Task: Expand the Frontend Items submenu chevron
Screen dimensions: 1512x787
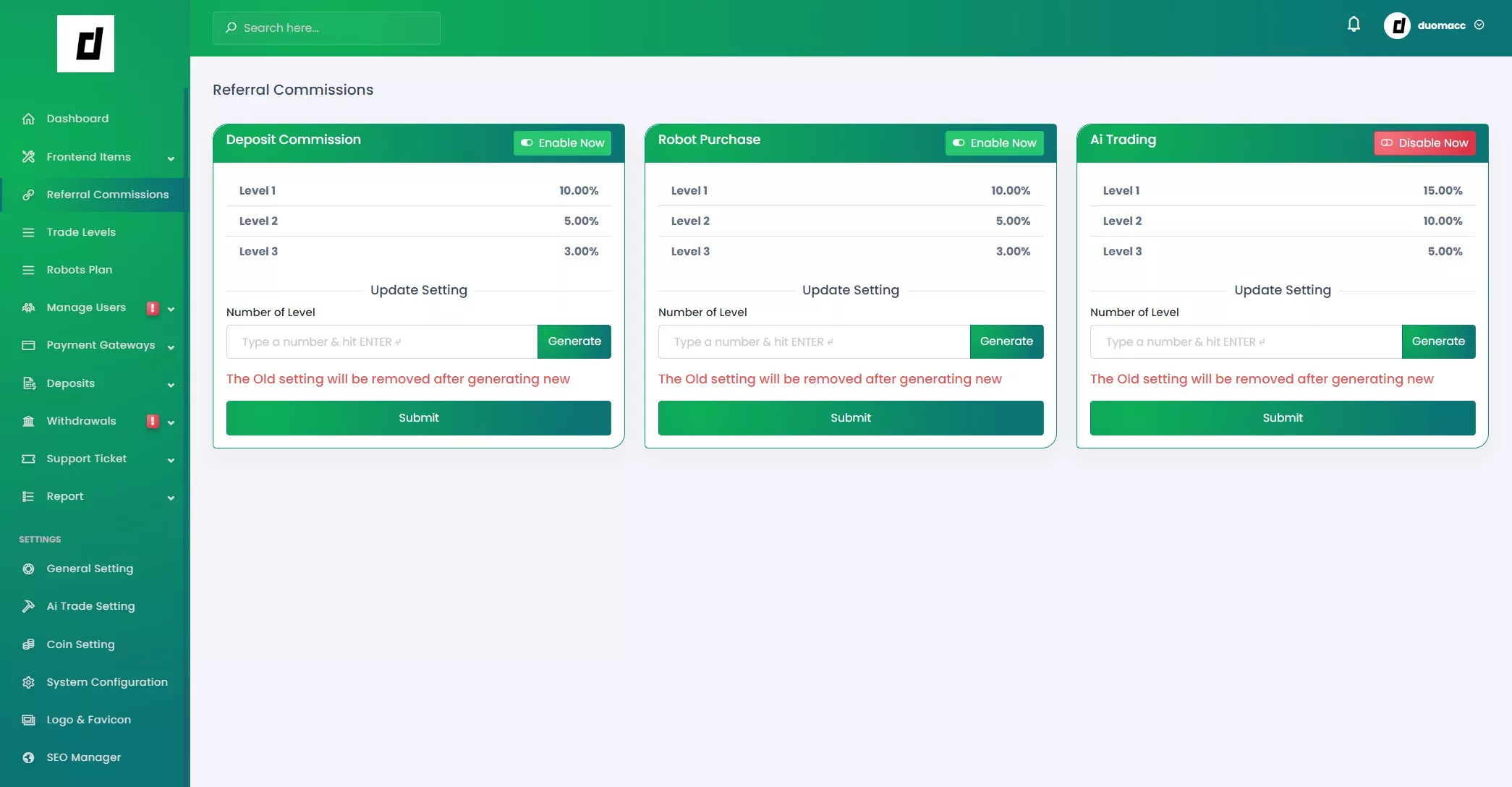Action: tap(171, 158)
